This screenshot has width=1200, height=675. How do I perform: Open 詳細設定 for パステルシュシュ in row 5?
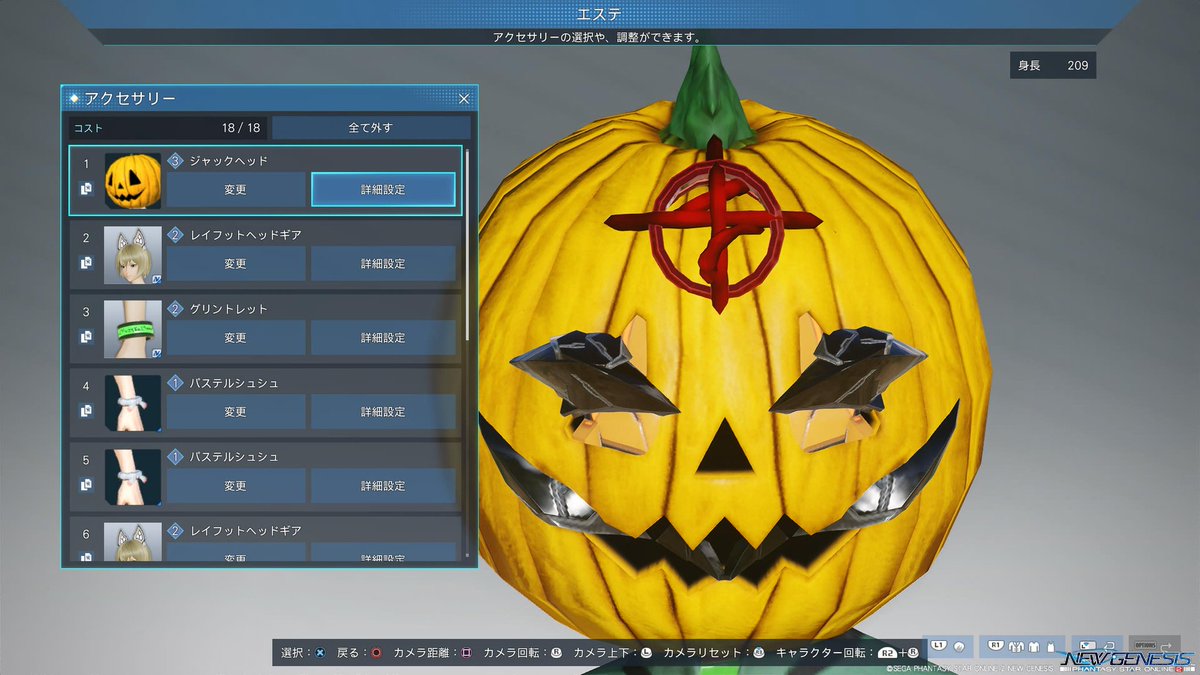click(383, 486)
